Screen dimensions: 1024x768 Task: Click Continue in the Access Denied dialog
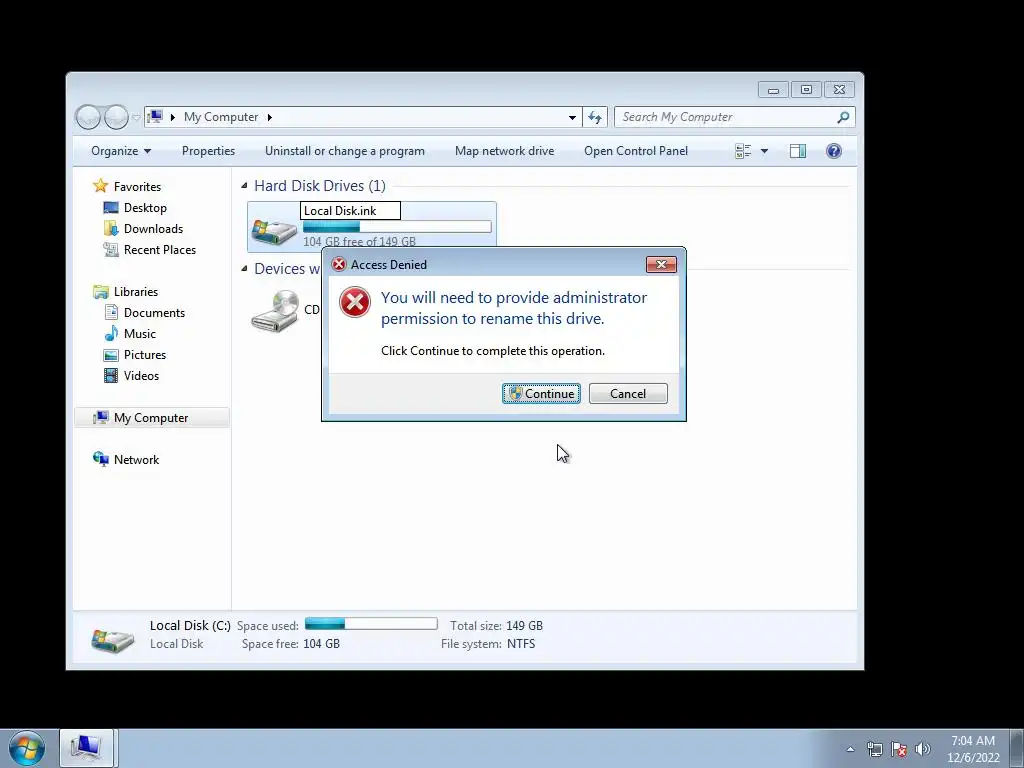click(x=541, y=393)
